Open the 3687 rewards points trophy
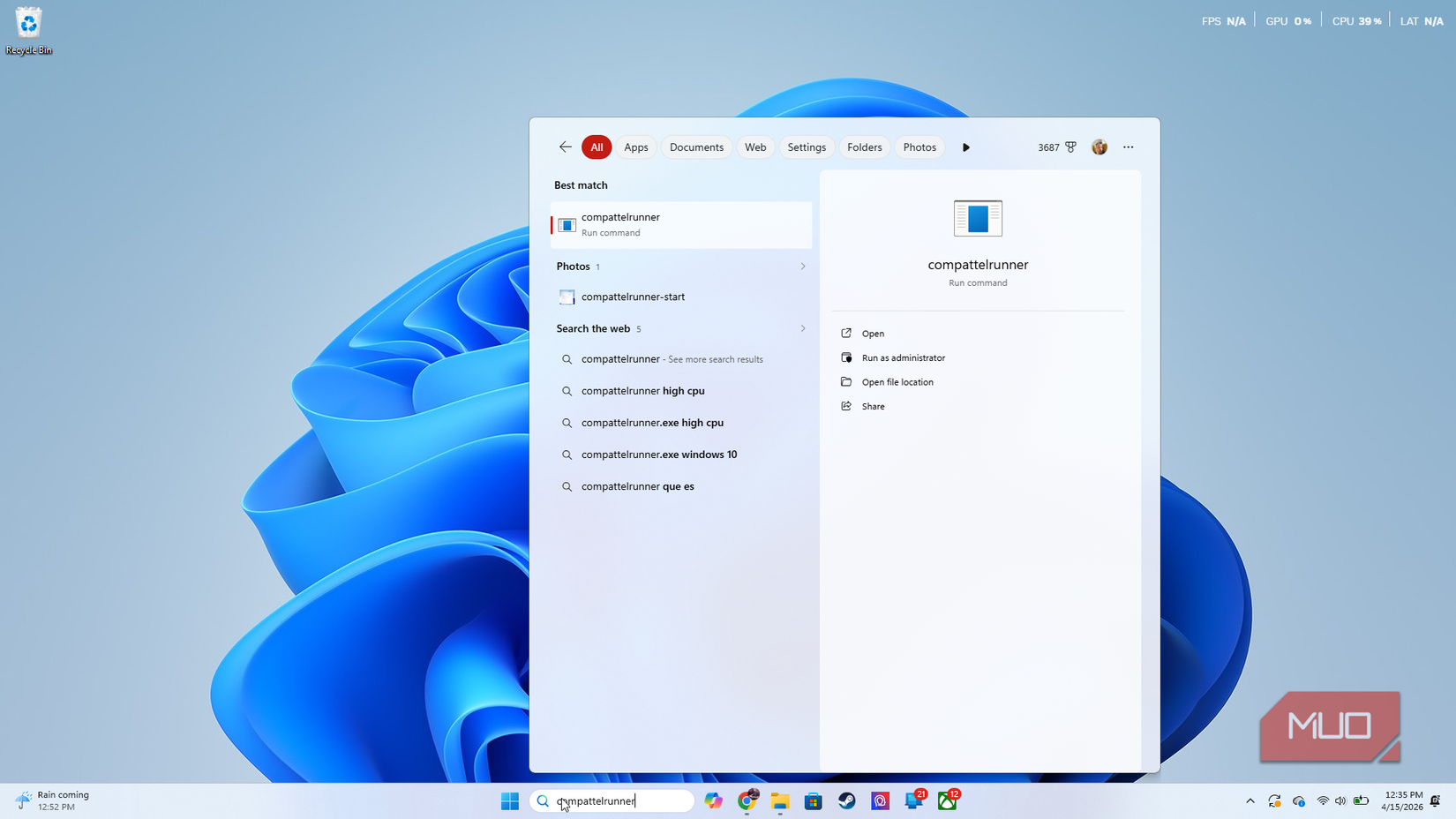1456x819 pixels. (1057, 147)
